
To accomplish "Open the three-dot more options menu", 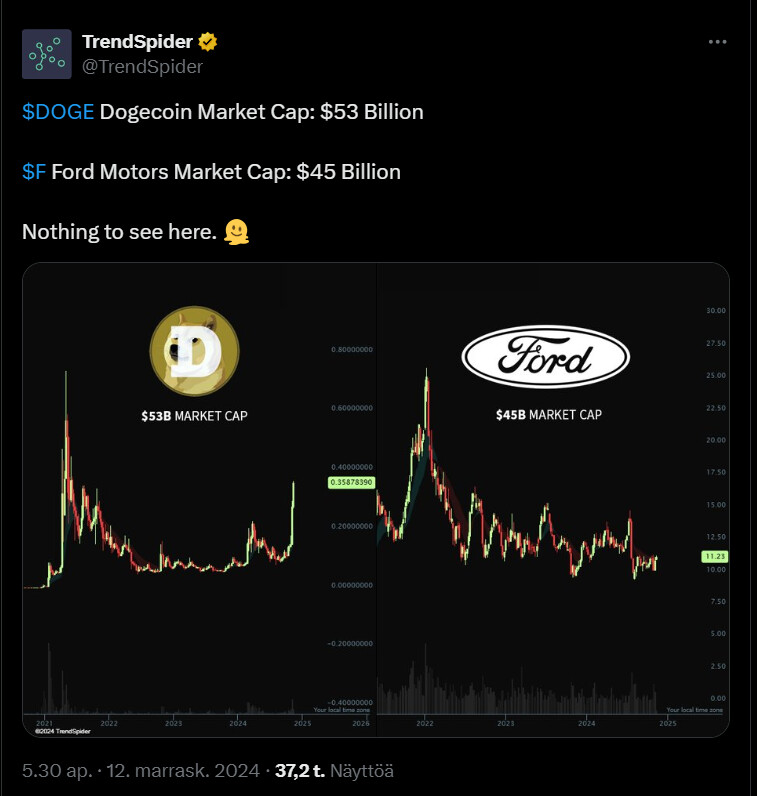I will click(717, 42).
